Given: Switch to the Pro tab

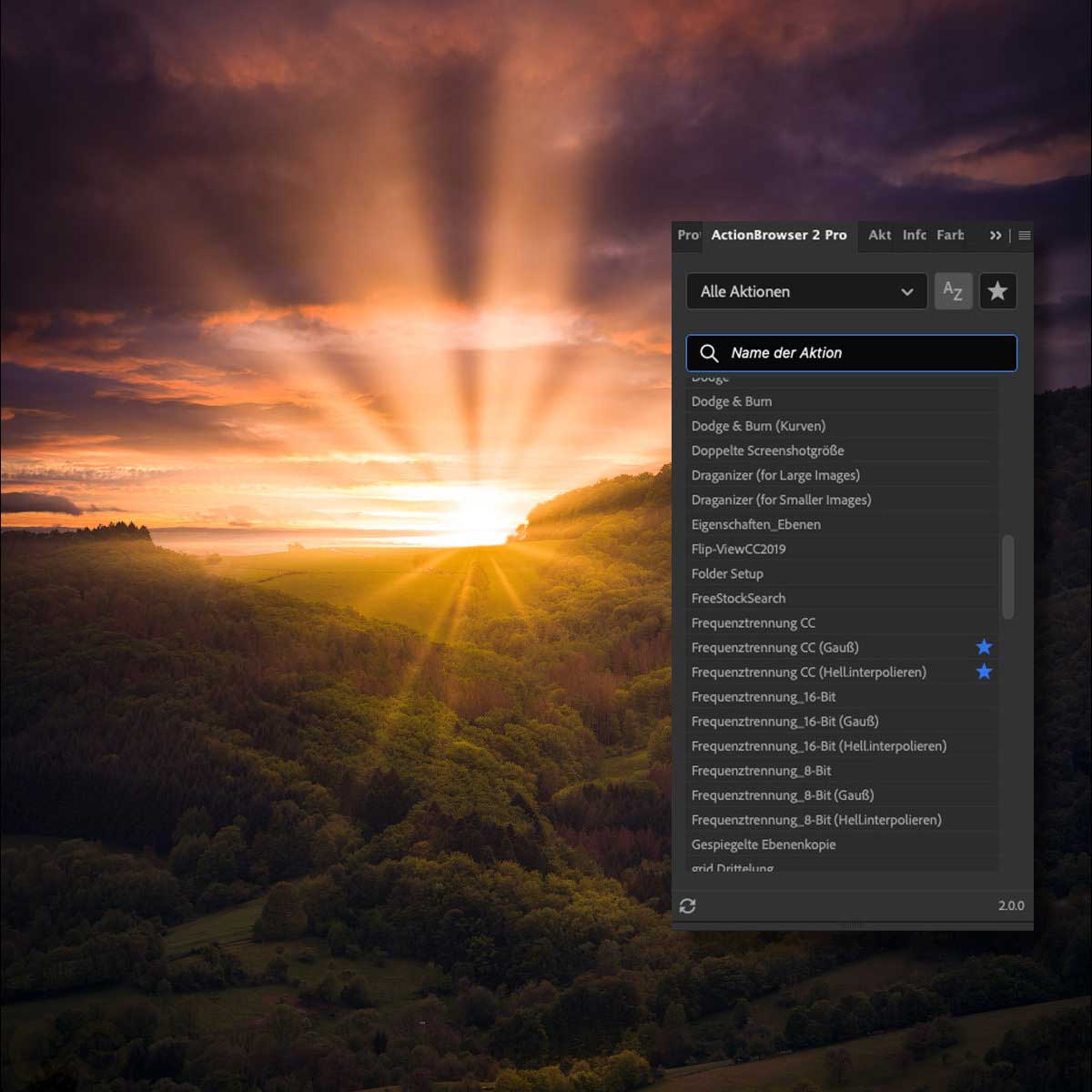Looking at the screenshot, I should pyautogui.click(x=689, y=235).
